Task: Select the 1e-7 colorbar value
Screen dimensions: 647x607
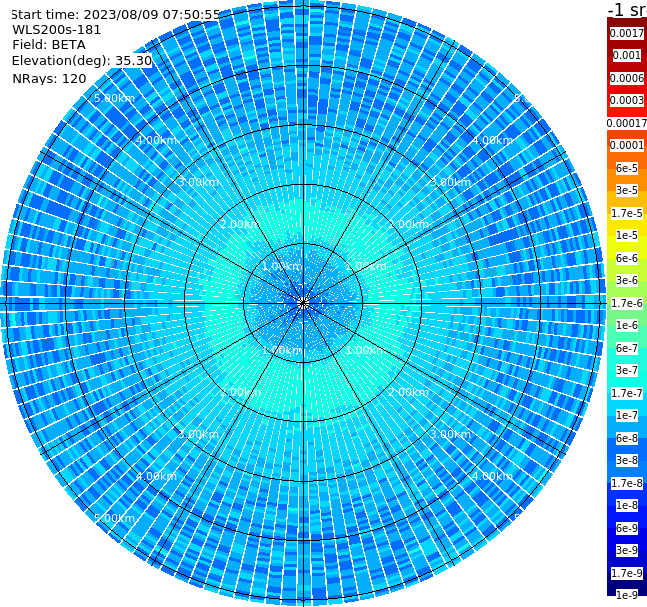Action: [627, 415]
